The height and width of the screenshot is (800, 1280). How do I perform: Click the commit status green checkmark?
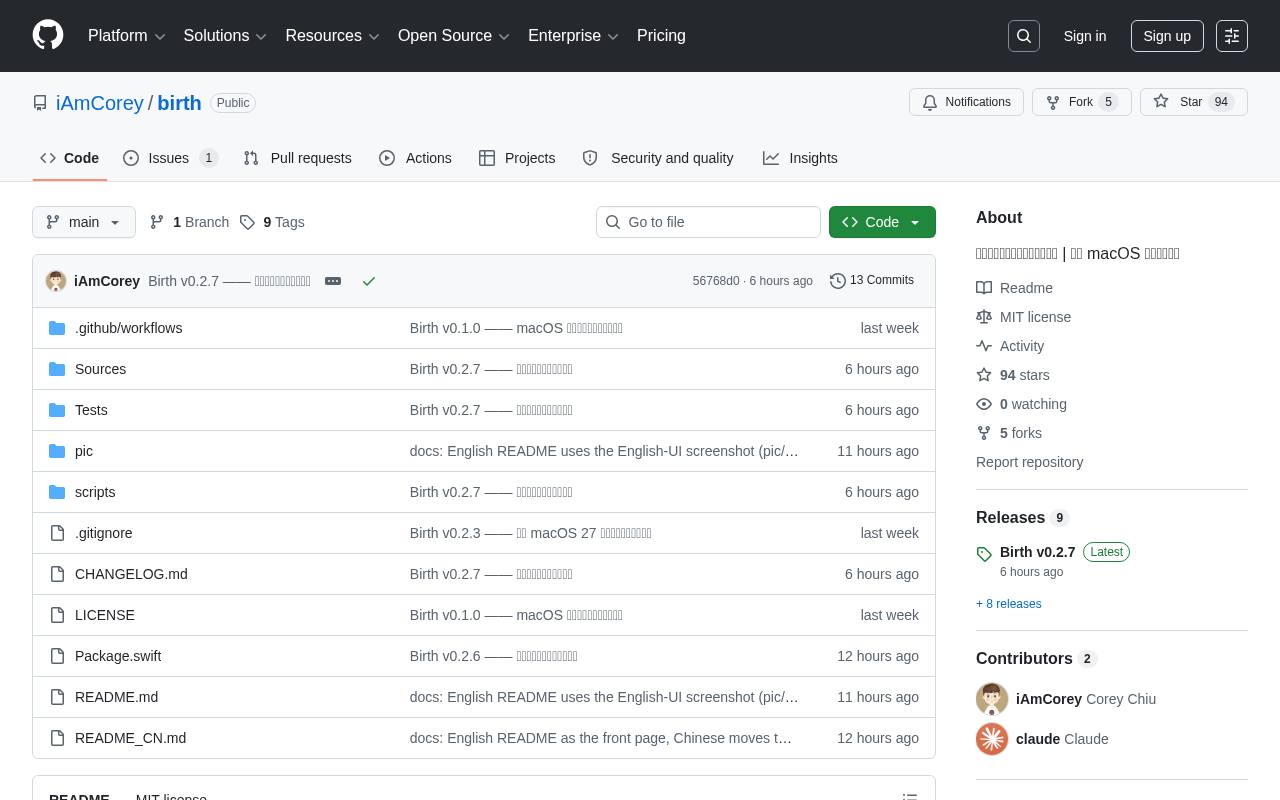coord(369,281)
